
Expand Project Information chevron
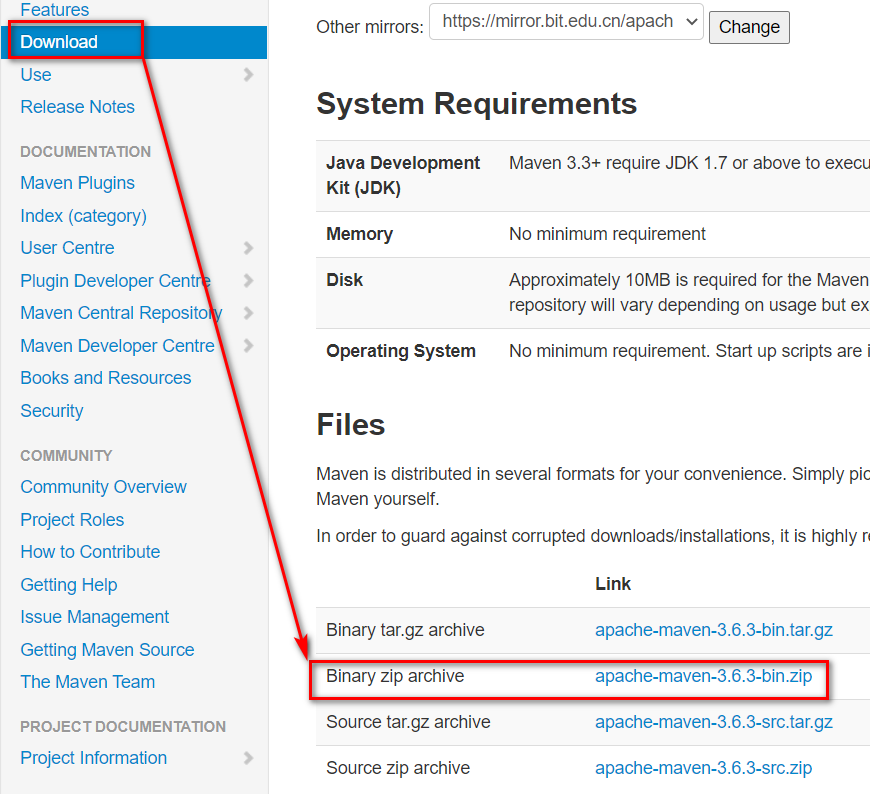click(249, 757)
